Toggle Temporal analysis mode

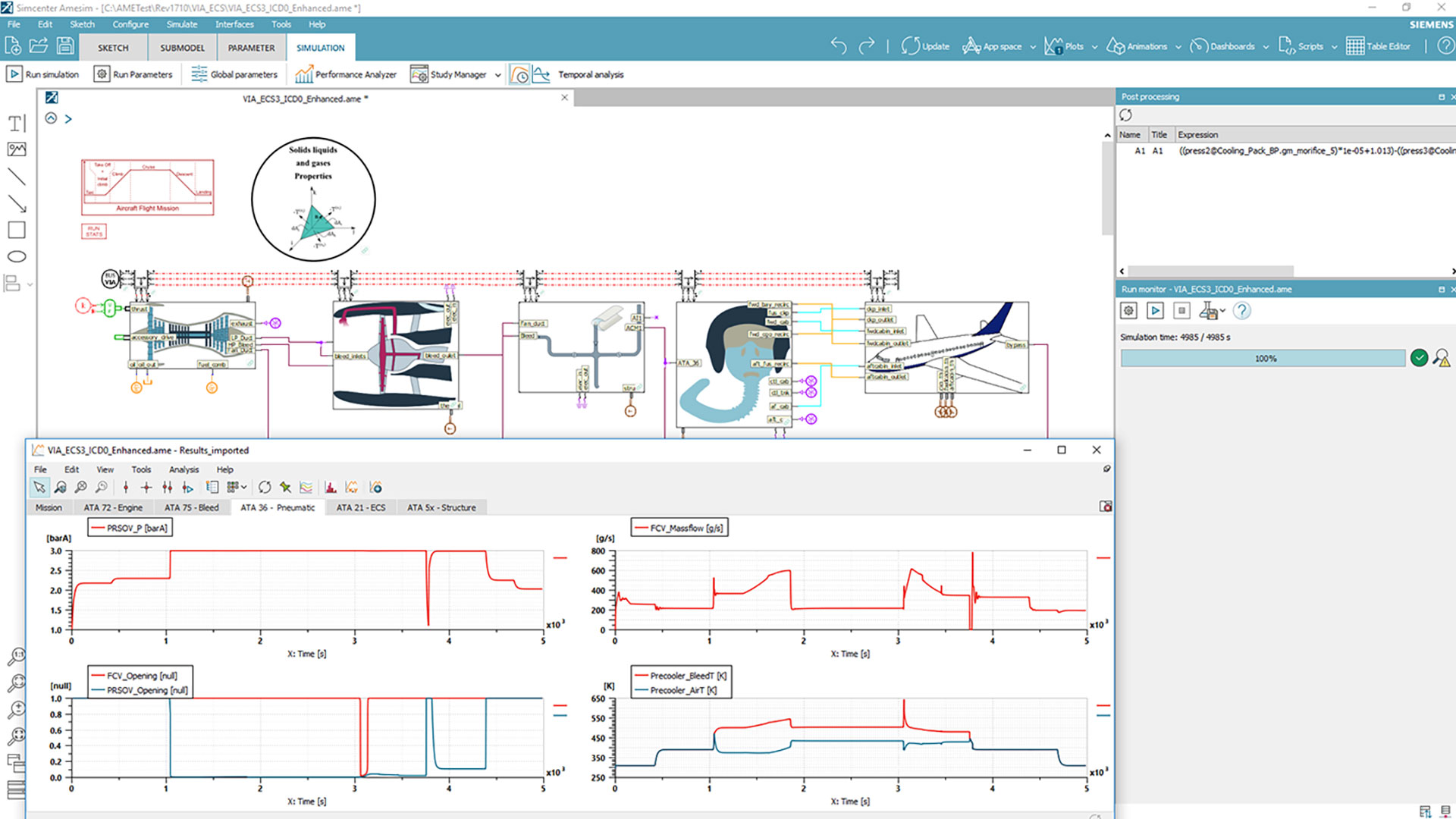point(519,74)
